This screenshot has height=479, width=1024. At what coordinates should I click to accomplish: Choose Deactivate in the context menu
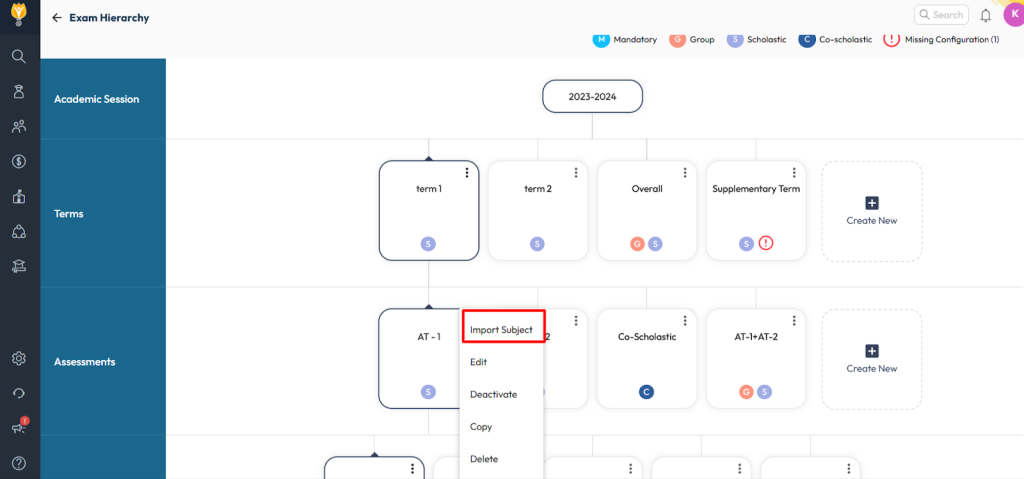pyautogui.click(x=493, y=394)
